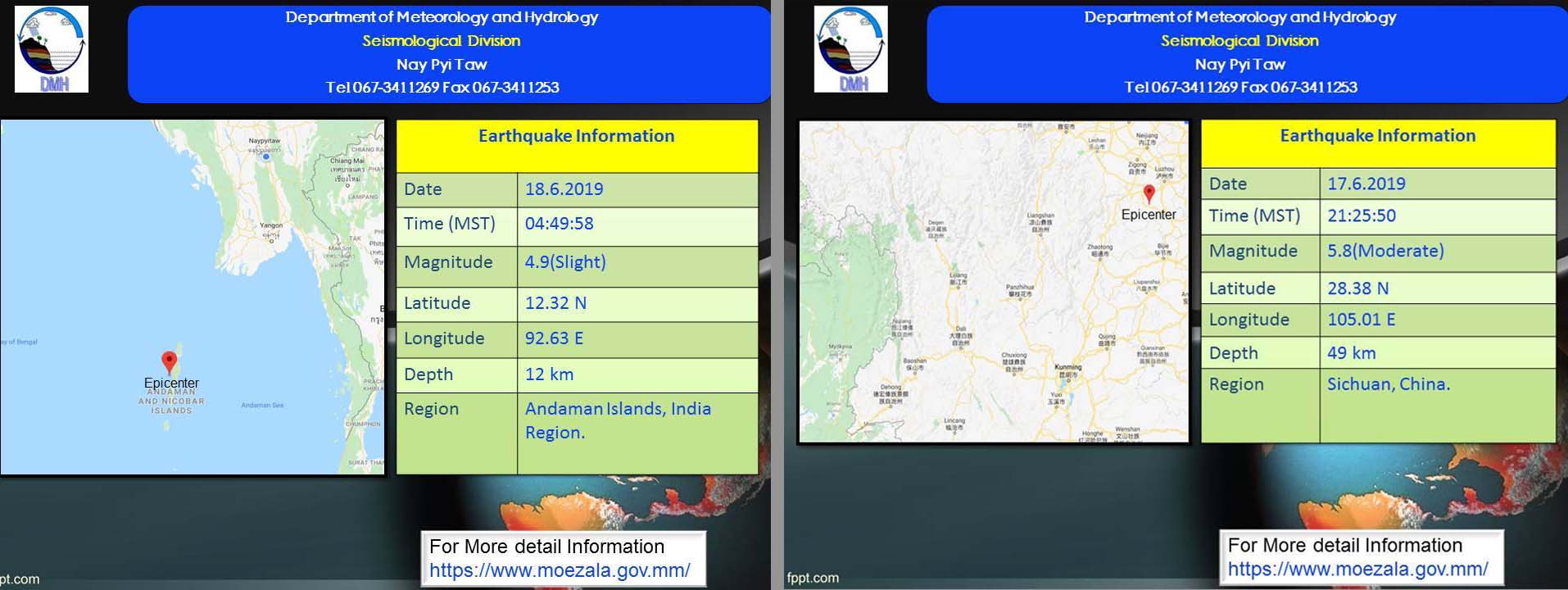
Task: Click the Time (MST) label on the Sichuan slide
Action: pyautogui.click(x=1254, y=216)
